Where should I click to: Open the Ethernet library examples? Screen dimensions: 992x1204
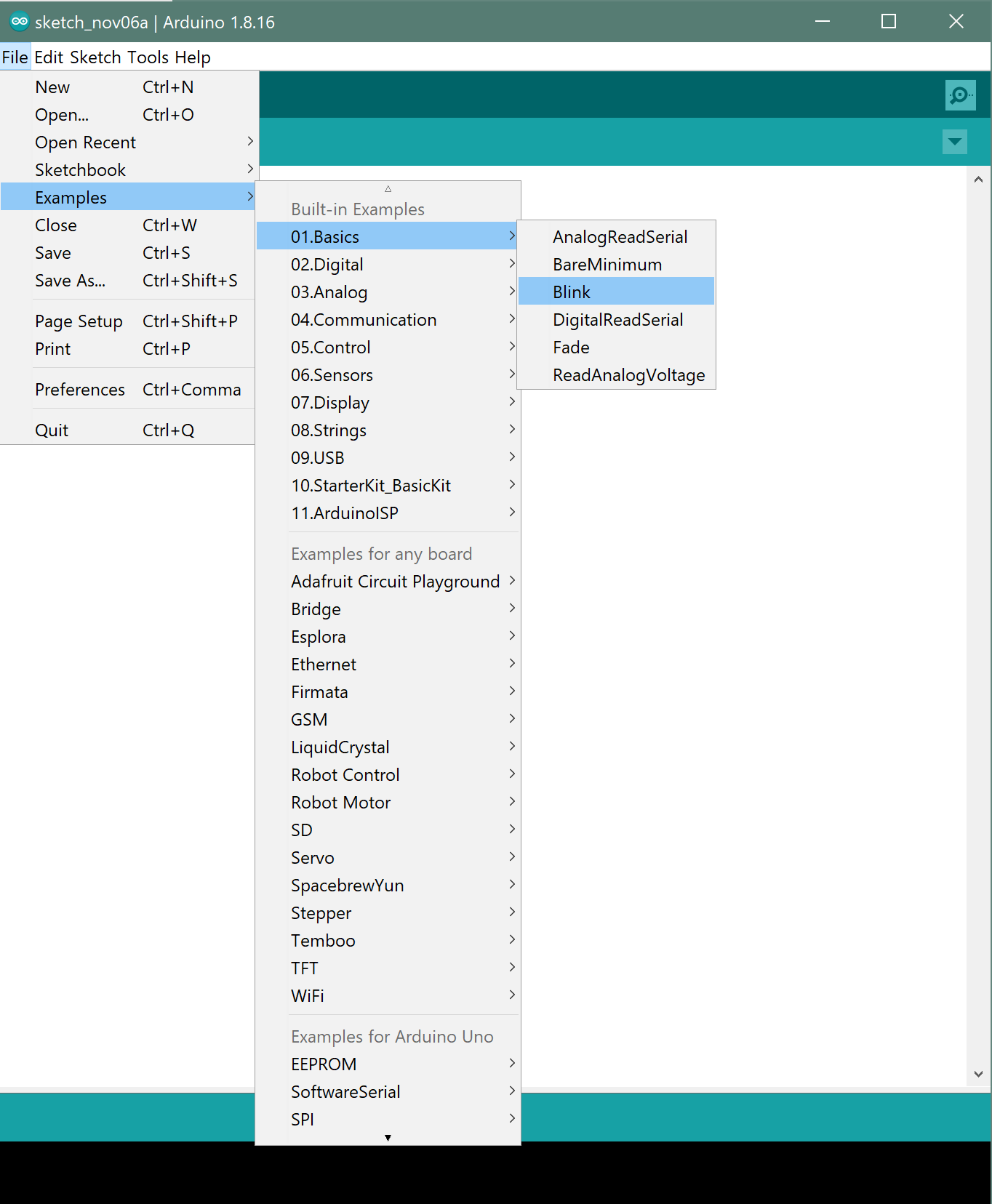tap(388, 665)
